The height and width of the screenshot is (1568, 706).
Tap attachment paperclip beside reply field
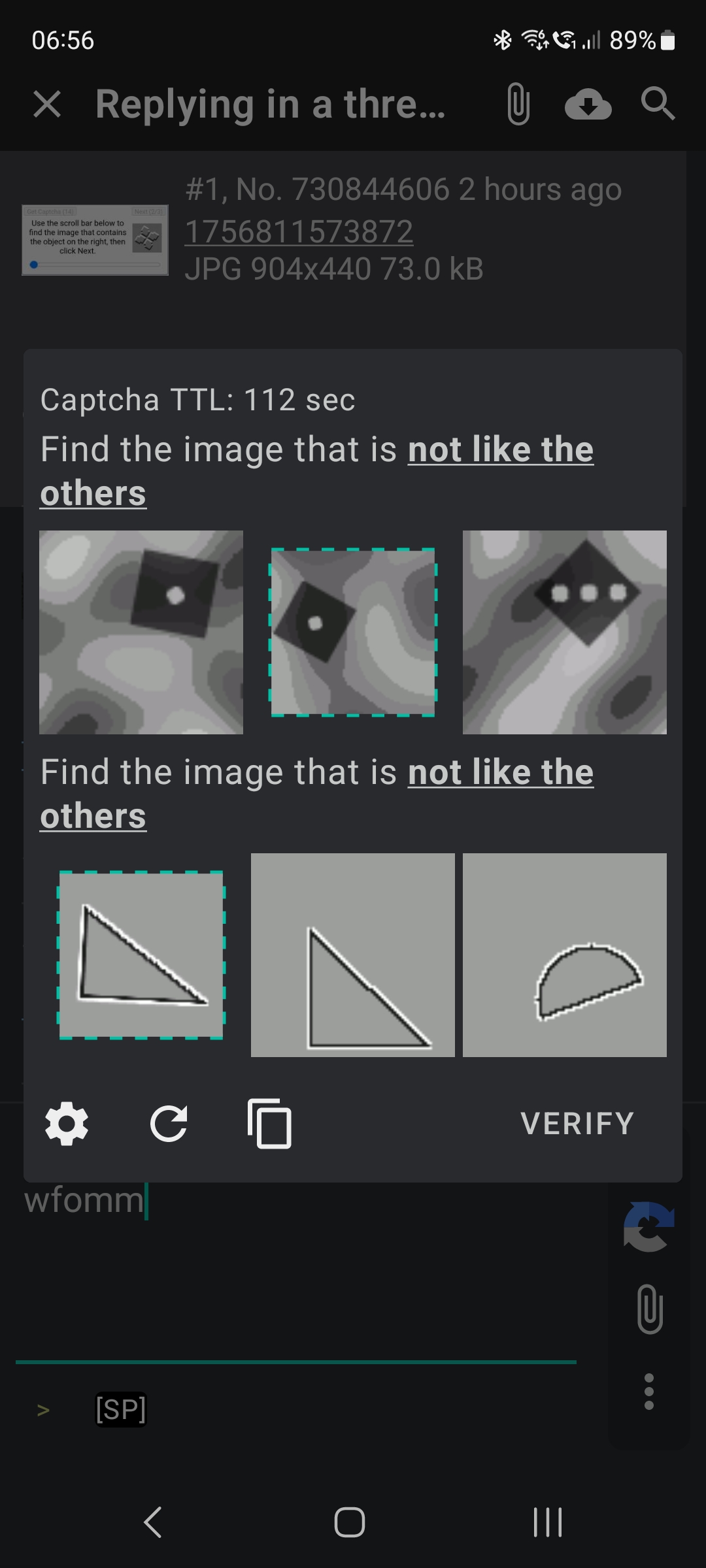[x=650, y=1309]
